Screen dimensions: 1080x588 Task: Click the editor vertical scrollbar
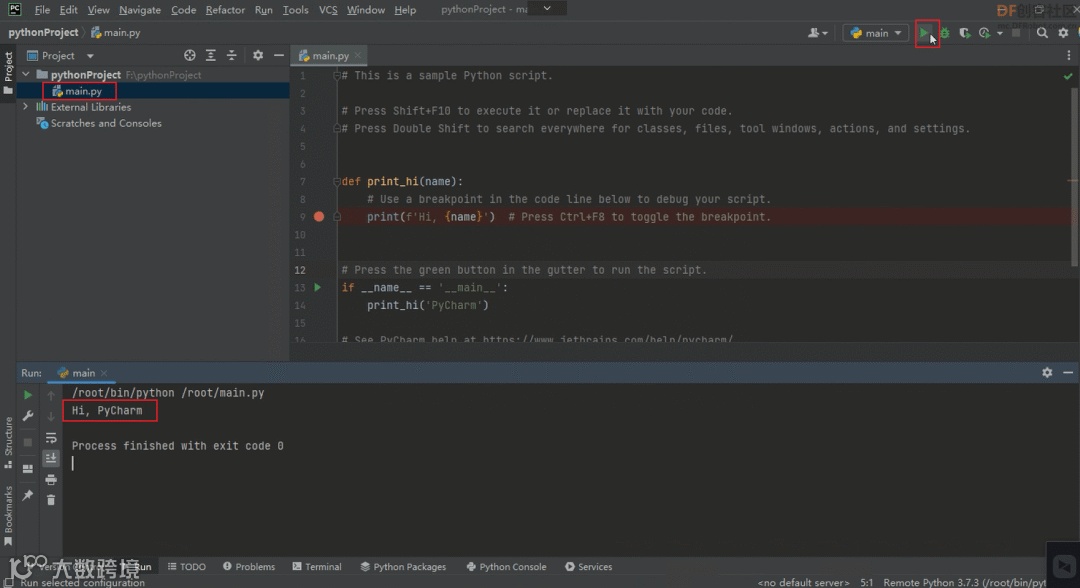click(x=1074, y=177)
